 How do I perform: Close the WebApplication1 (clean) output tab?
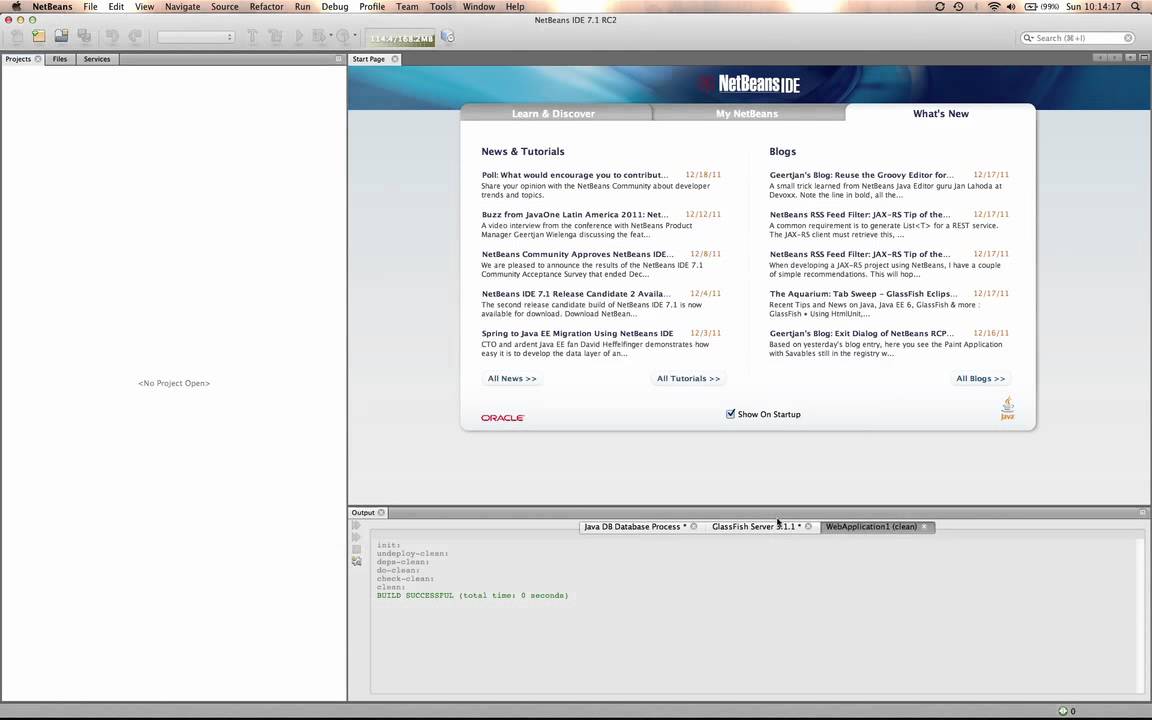(x=924, y=526)
